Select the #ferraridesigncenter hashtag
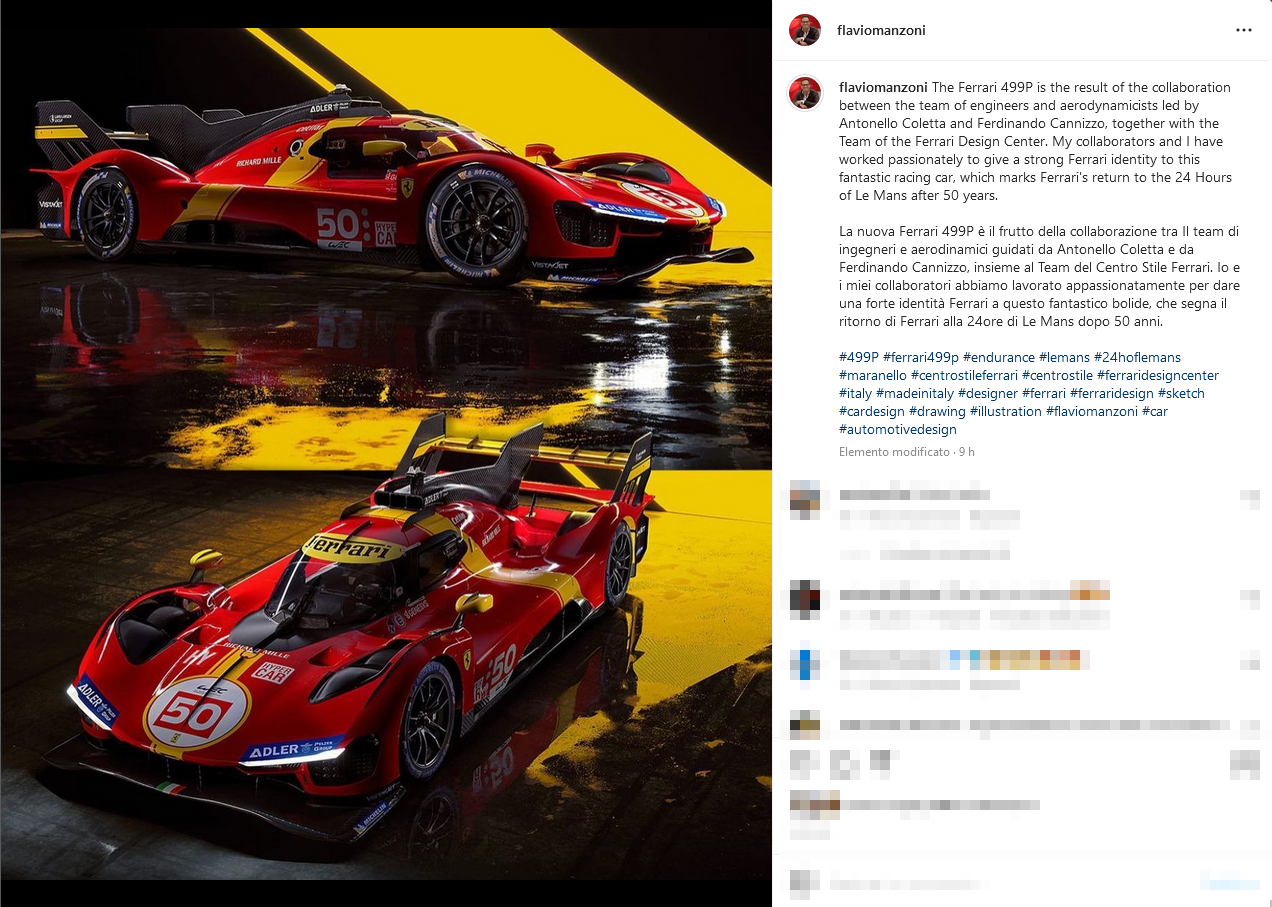Image resolution: width=1272 pixels, height=907 pixels. tap(1158, 375)
